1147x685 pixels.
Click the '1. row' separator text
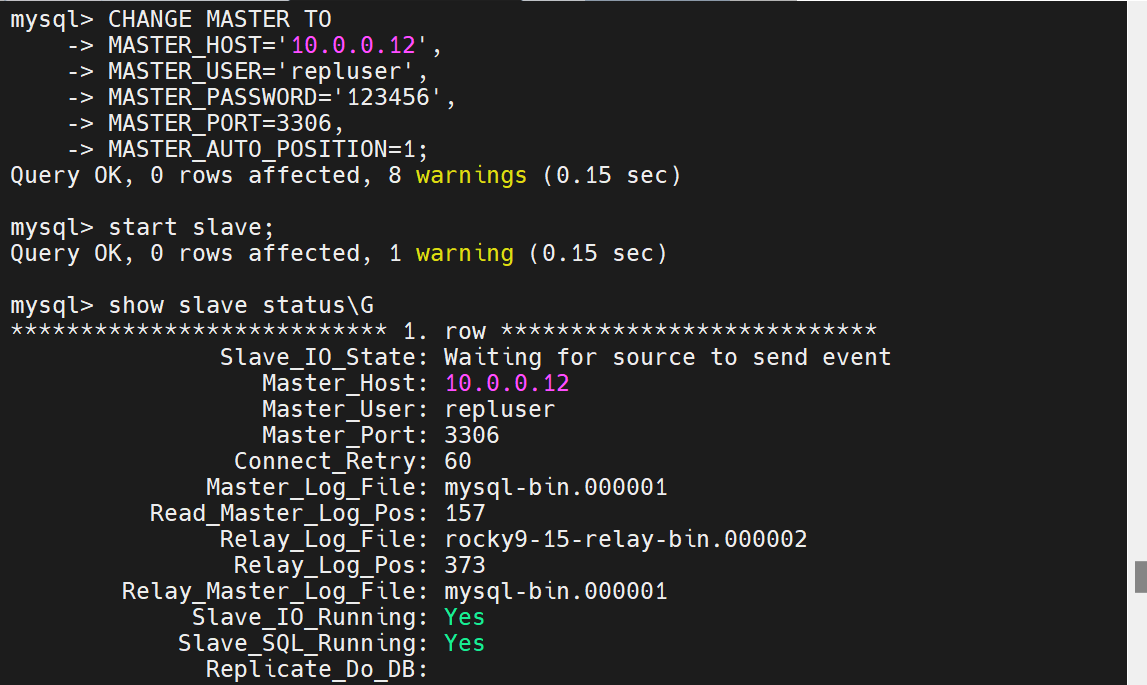point(444,332)
